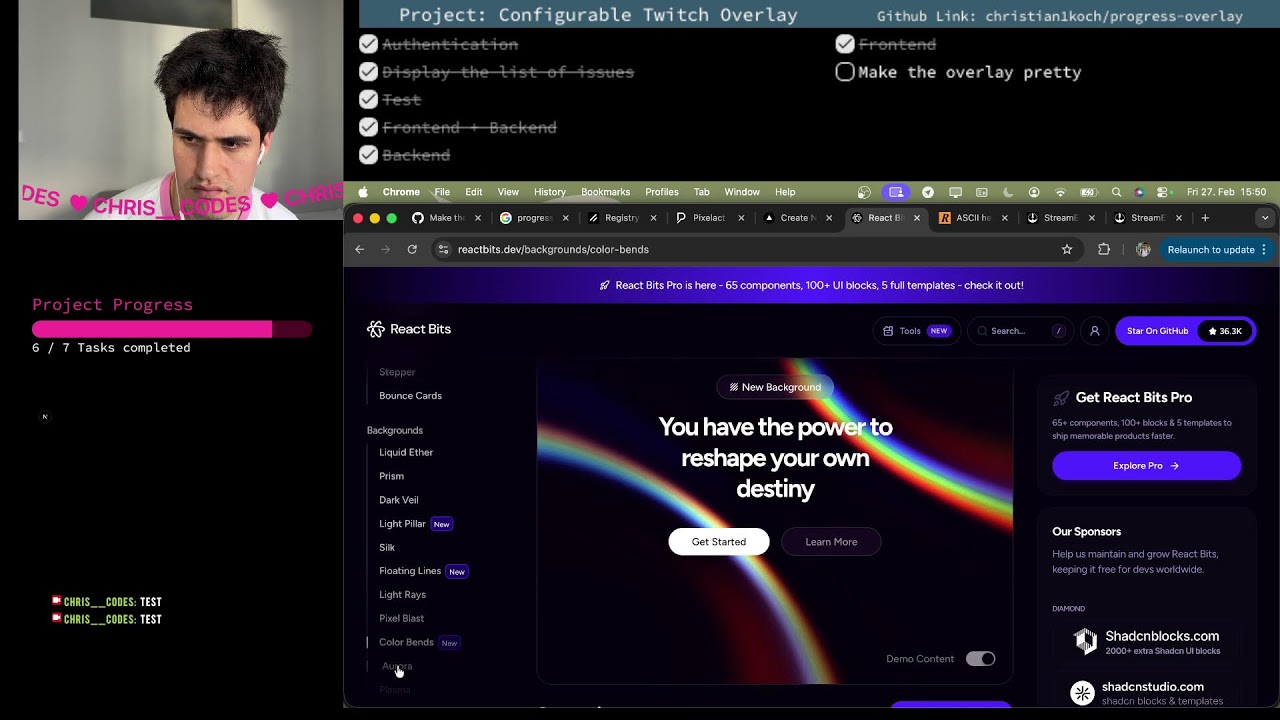The width and height of the screenshot is (1280, 720).
Task: Select Prism in the sidebar
Action: pos(391,476)
